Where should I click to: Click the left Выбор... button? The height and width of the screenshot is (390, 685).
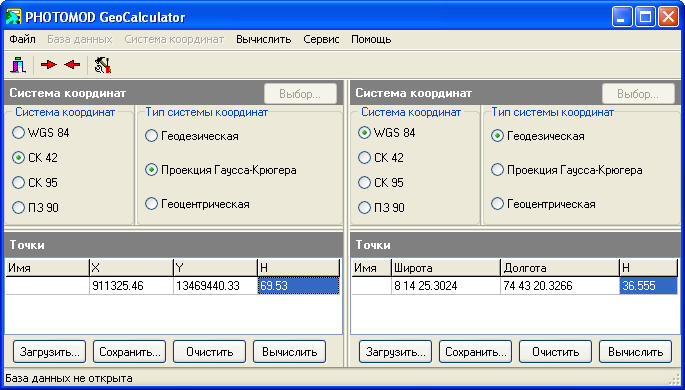click(x=300, y=93)
